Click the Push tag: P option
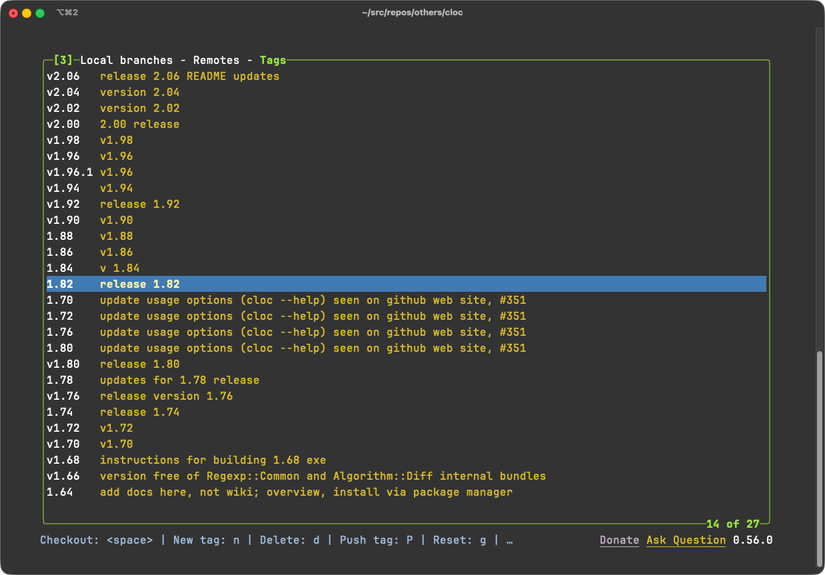825x575 pixels. 376,540
